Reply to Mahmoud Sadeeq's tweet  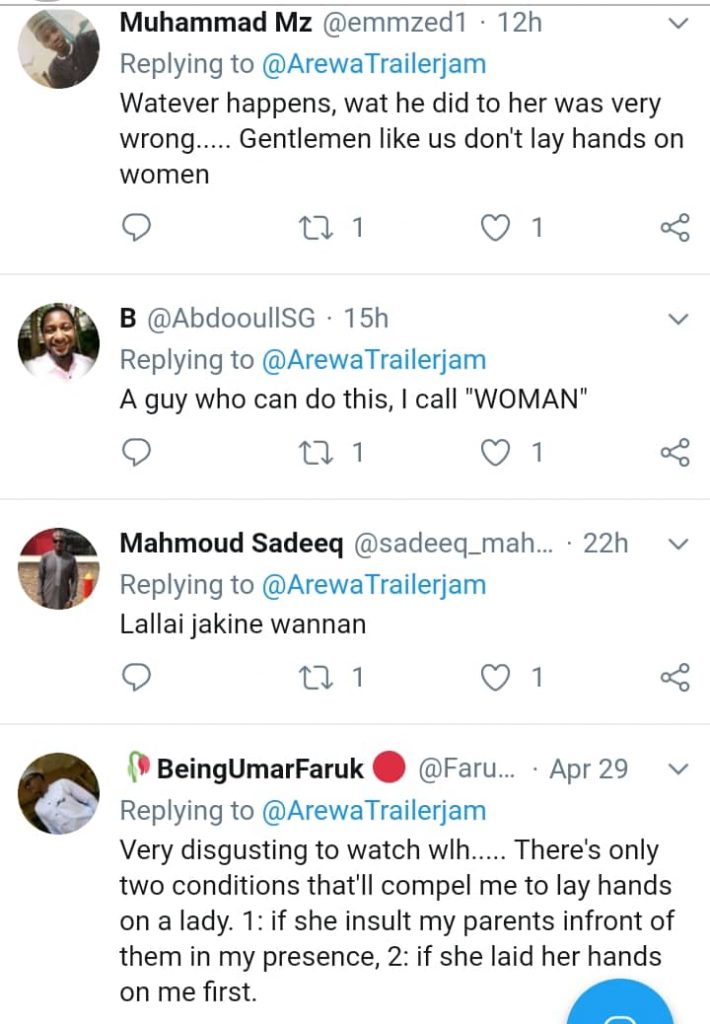[135, 678]
